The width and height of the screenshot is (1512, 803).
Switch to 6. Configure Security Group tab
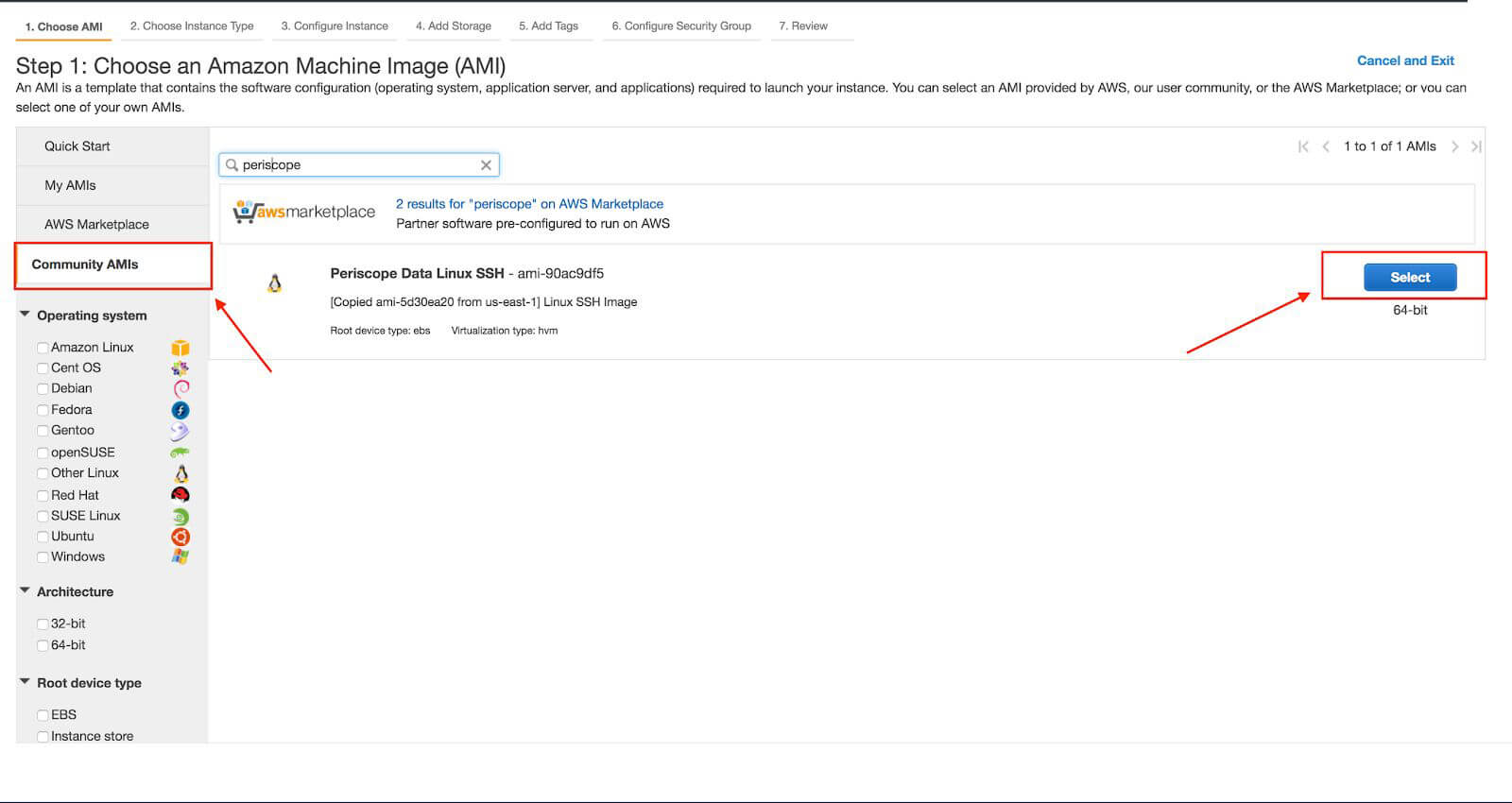tap(681, 26)
